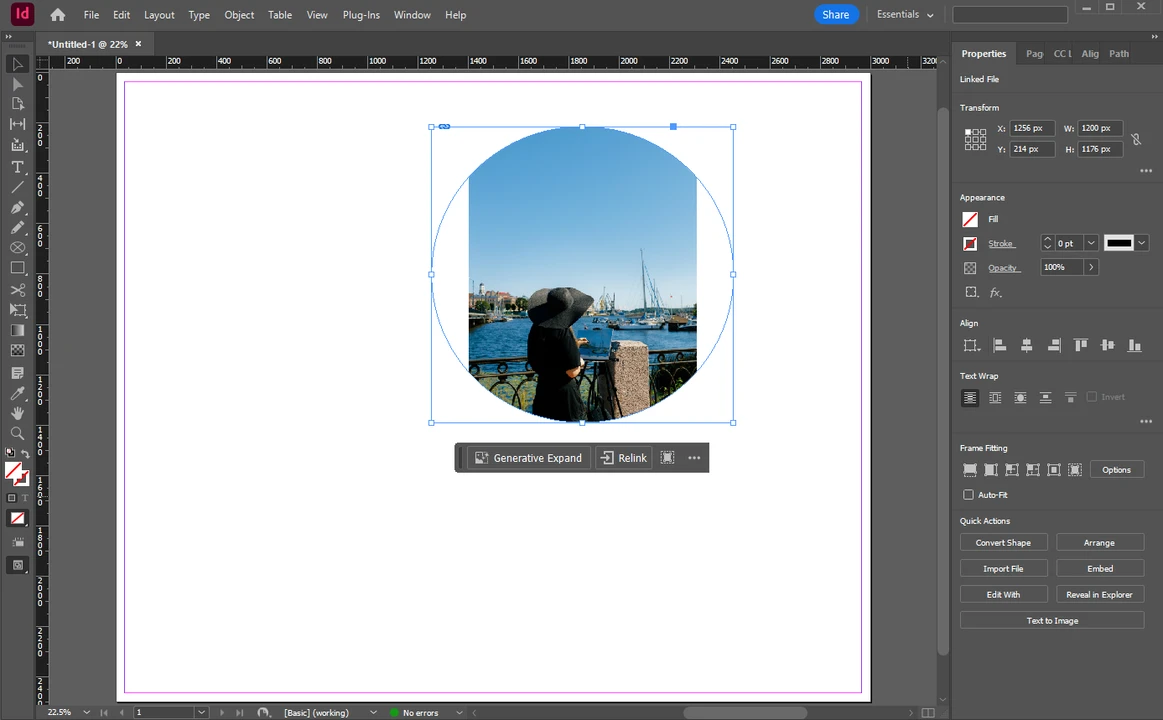Select Jump to next column wrap
The width and height of the screenshot is (1163, 720).
pyautogui.click(x=1070, y=398)
